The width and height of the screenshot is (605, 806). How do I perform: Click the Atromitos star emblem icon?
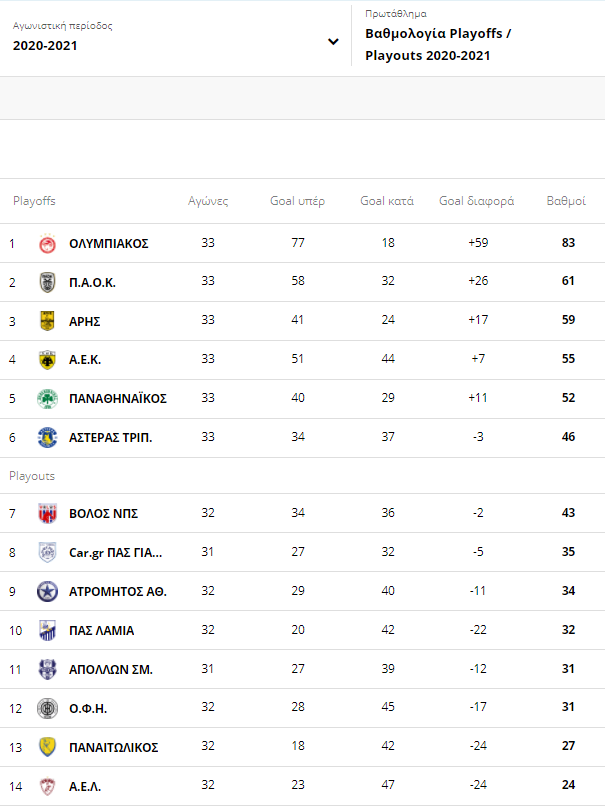click(47, 591)
